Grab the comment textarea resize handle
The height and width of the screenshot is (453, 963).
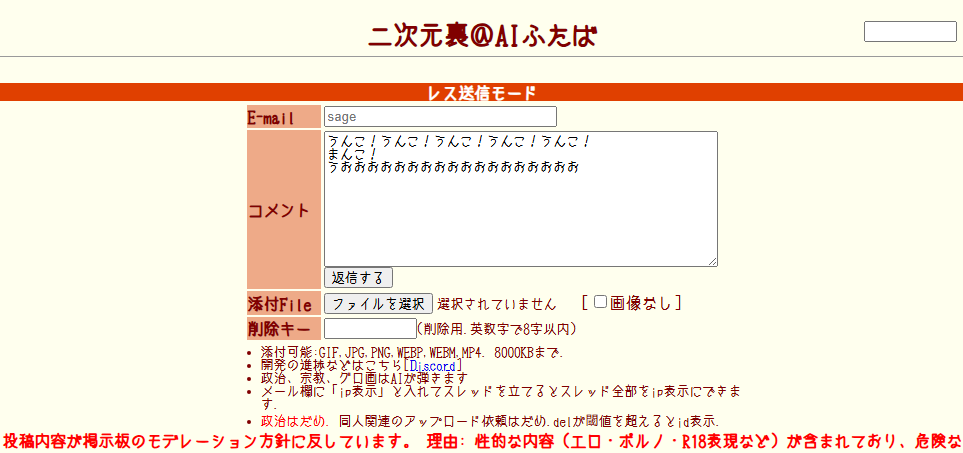(712, 261)
